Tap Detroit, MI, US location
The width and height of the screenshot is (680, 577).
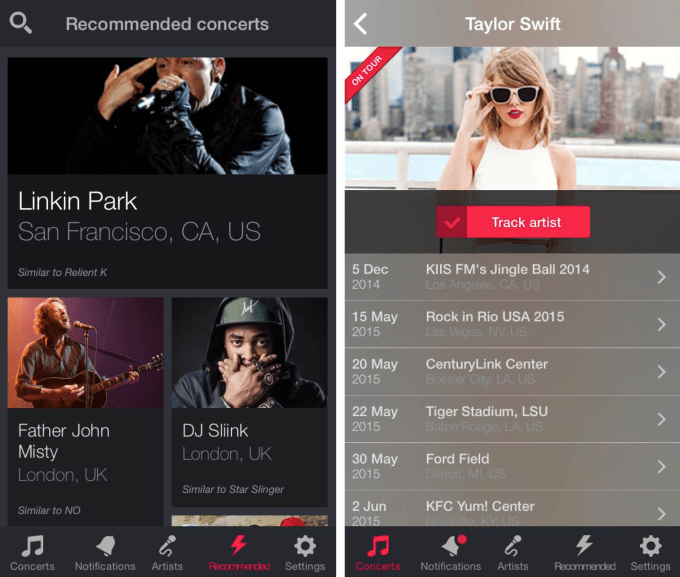tap(465, 474)
